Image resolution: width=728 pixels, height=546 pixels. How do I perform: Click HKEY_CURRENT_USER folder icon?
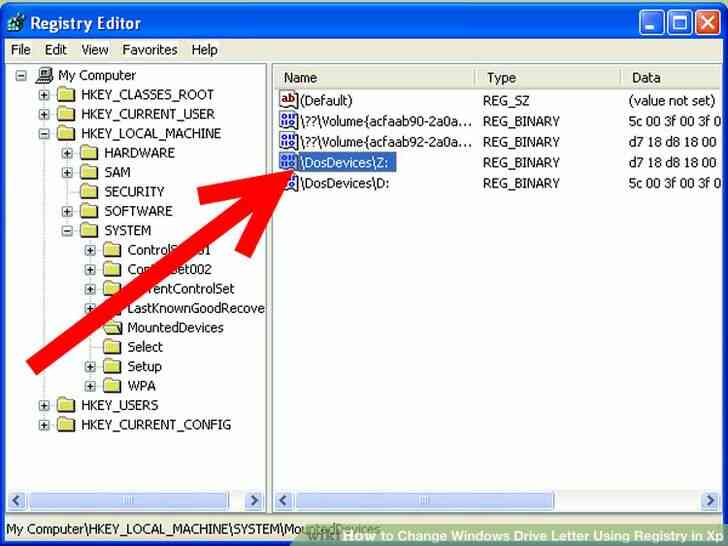(x=66, y=114)
